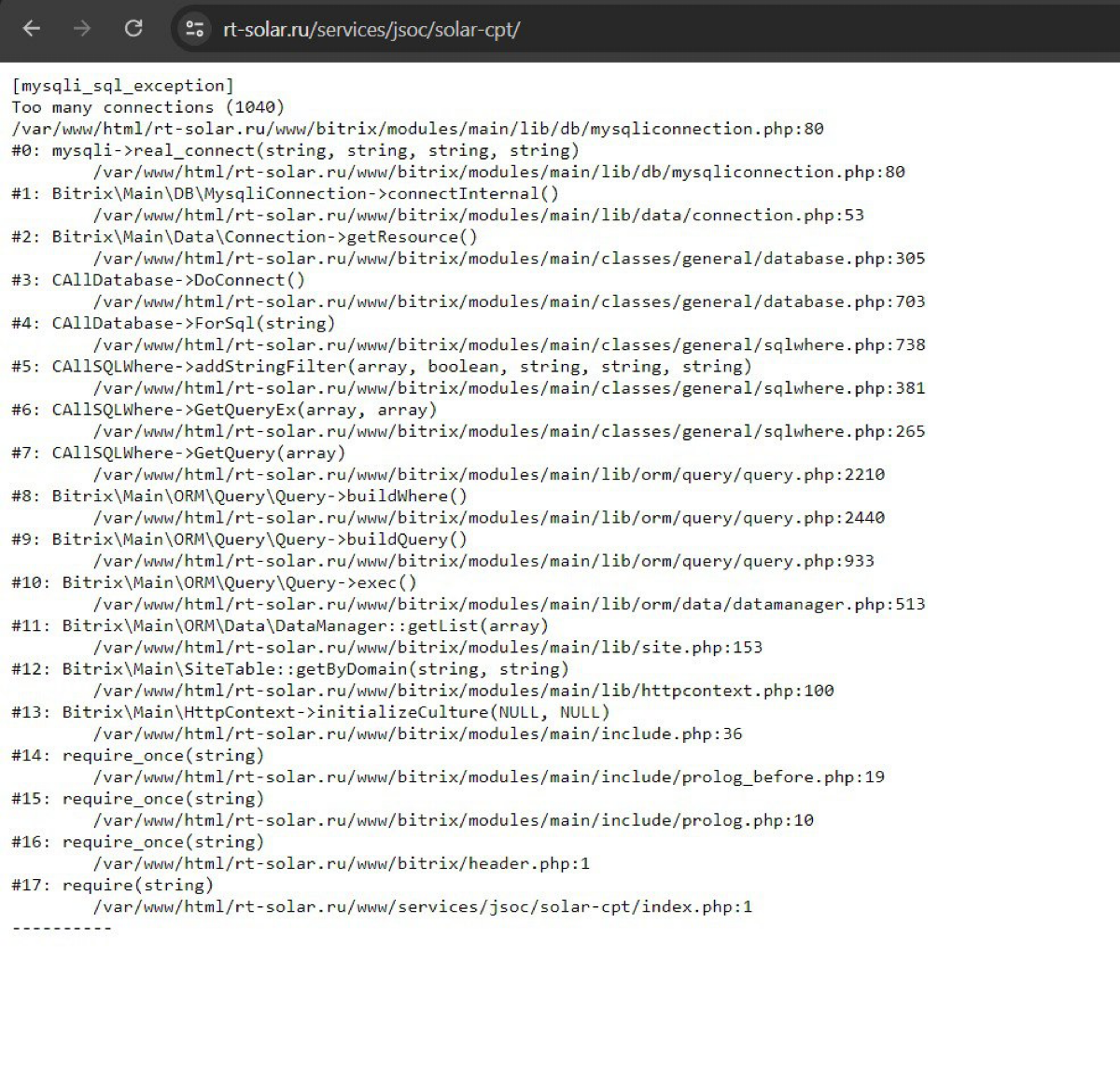Select frame '#4: CAllDatabase->ForSql(string)'

(x=173, y=323)
